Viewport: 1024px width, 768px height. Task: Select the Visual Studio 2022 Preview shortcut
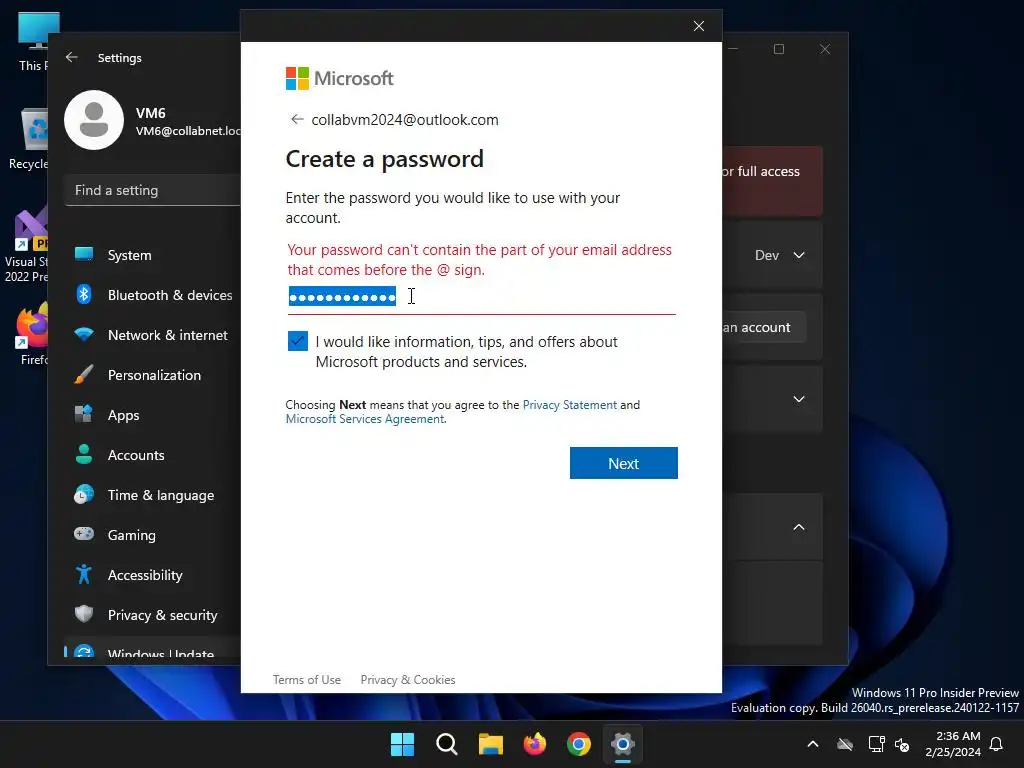pos(26,244)
